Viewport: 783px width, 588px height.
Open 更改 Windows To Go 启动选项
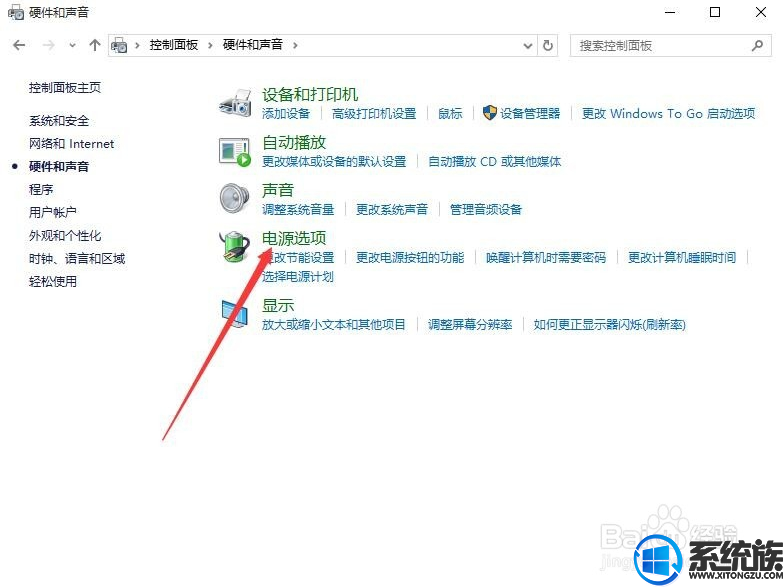coord(669,113)
